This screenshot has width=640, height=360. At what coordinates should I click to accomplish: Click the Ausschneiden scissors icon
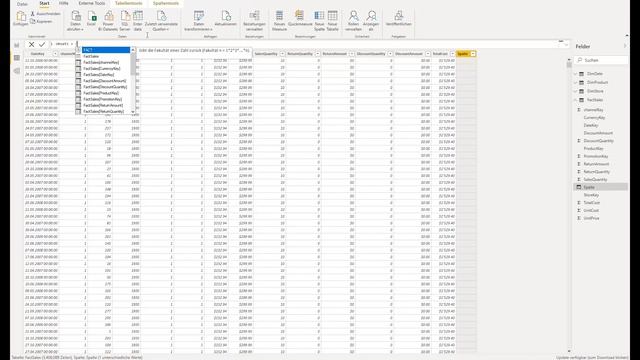coord(33,14)
